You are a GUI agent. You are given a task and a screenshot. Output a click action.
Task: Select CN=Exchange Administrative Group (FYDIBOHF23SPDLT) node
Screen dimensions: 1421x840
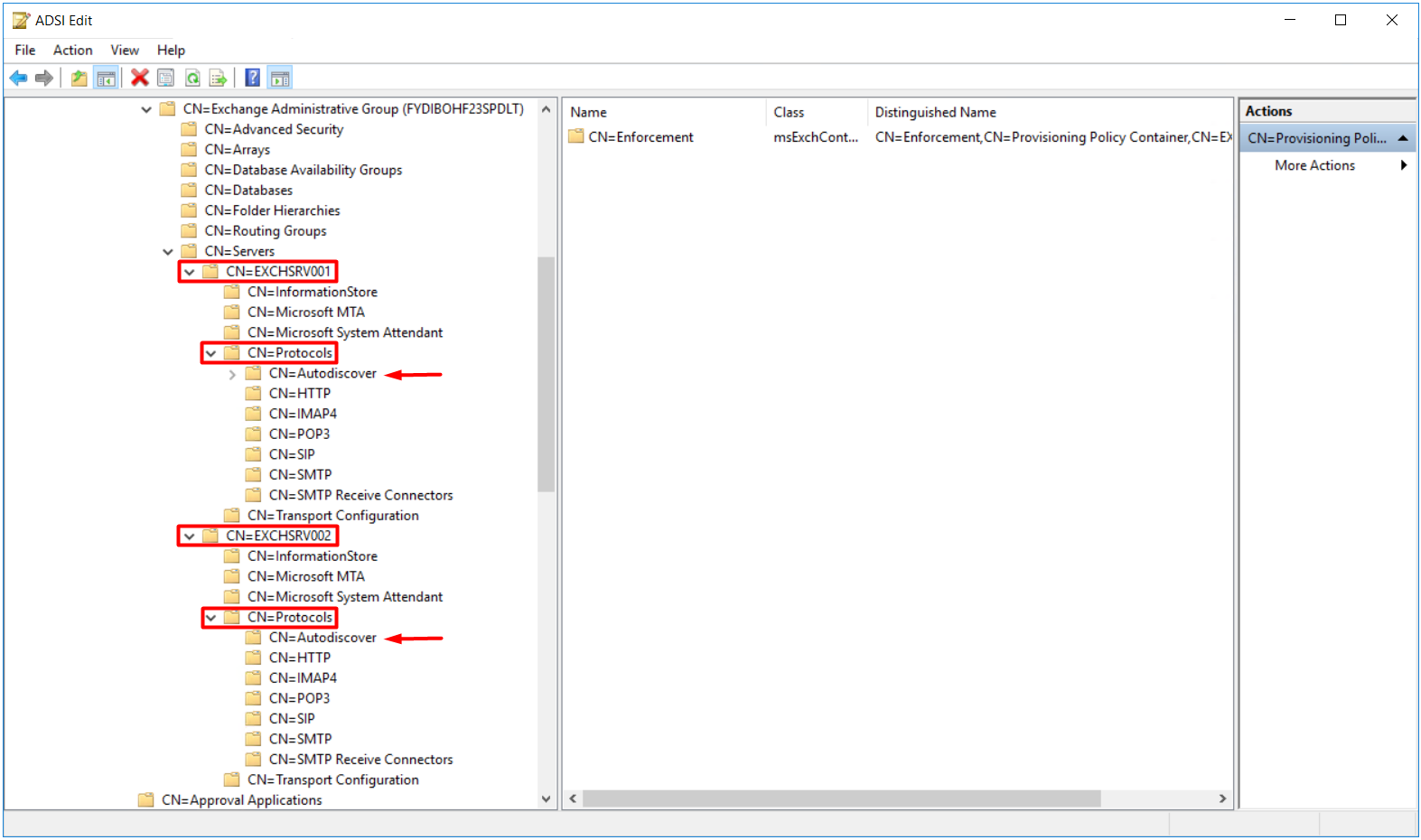click(353, 109)
